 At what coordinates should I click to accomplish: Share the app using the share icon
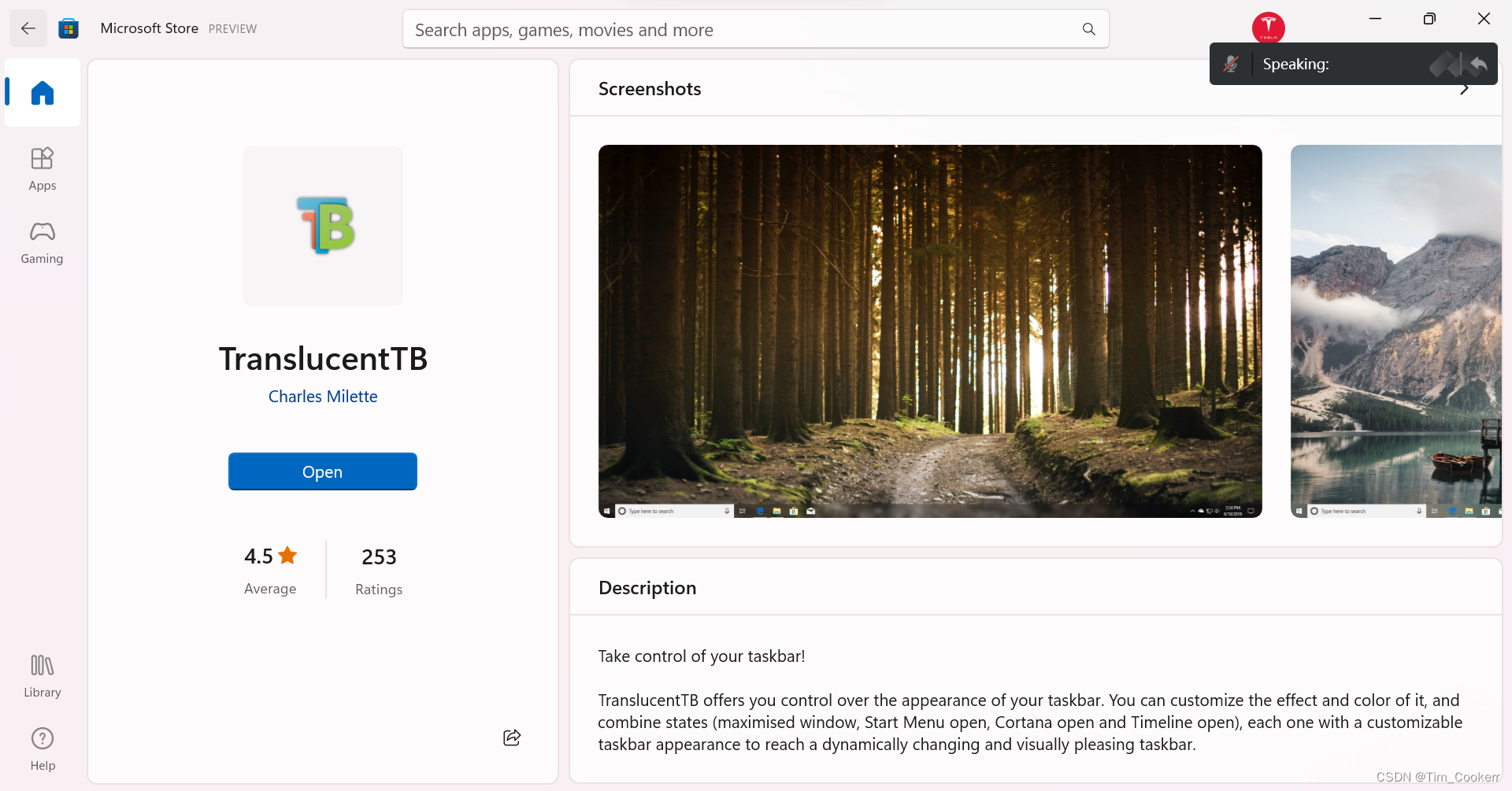click(512, 737)
